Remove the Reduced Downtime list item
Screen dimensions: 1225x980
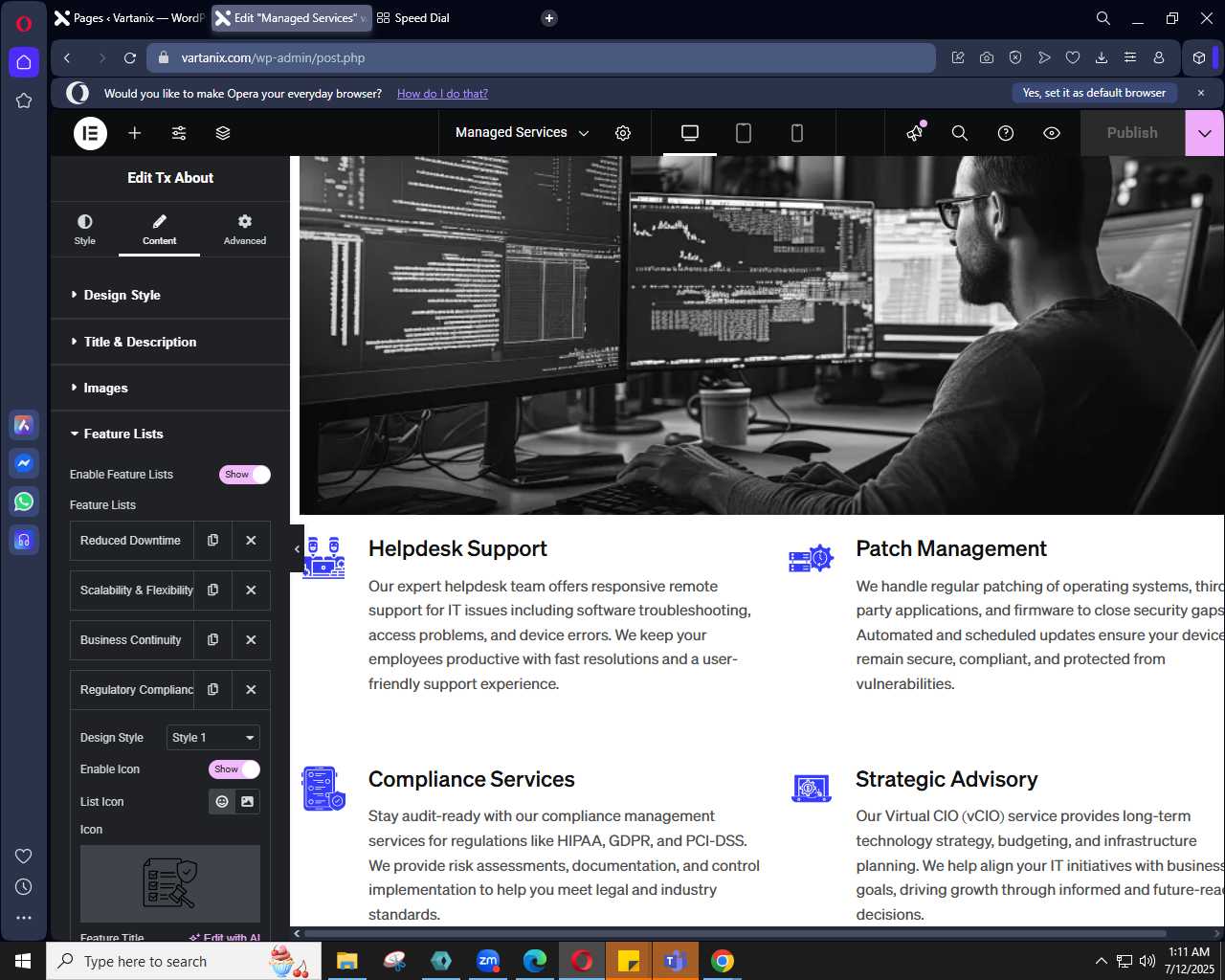(x=251, y=541)
